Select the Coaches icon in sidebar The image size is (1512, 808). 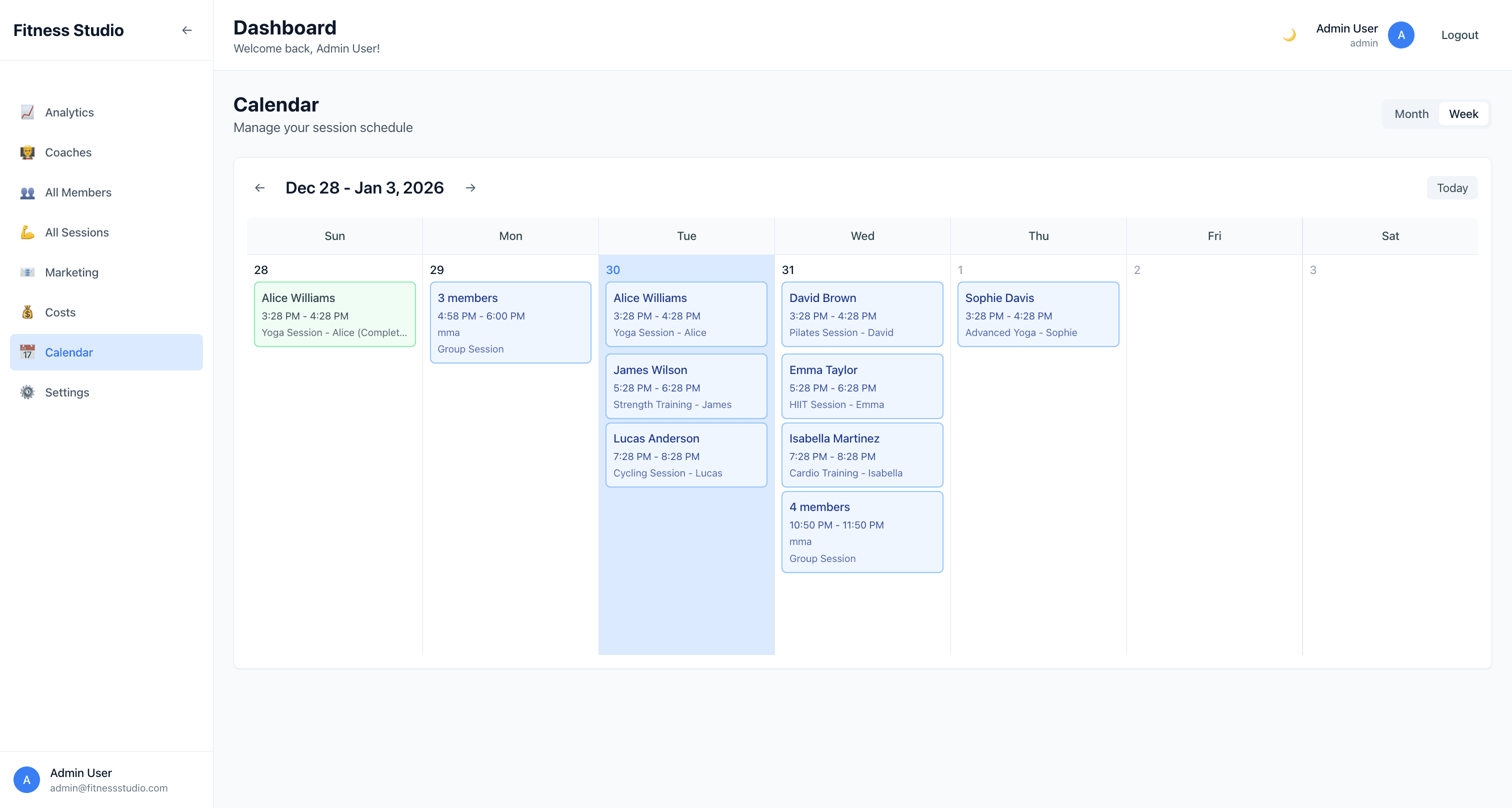coord(27,152)
